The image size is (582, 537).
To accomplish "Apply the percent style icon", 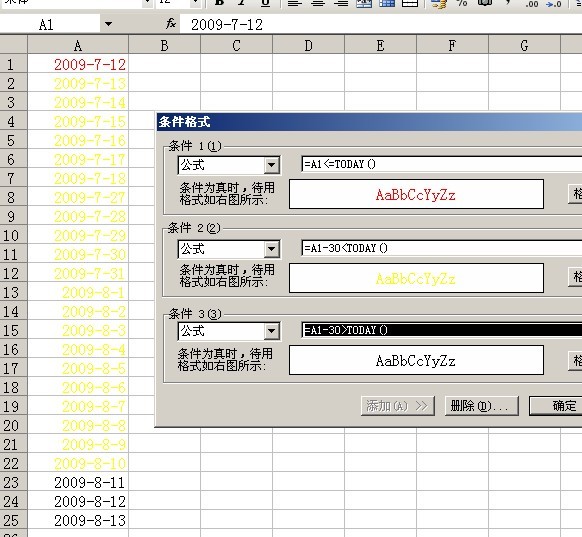I will pyautogui.click(x=462, y=3).
